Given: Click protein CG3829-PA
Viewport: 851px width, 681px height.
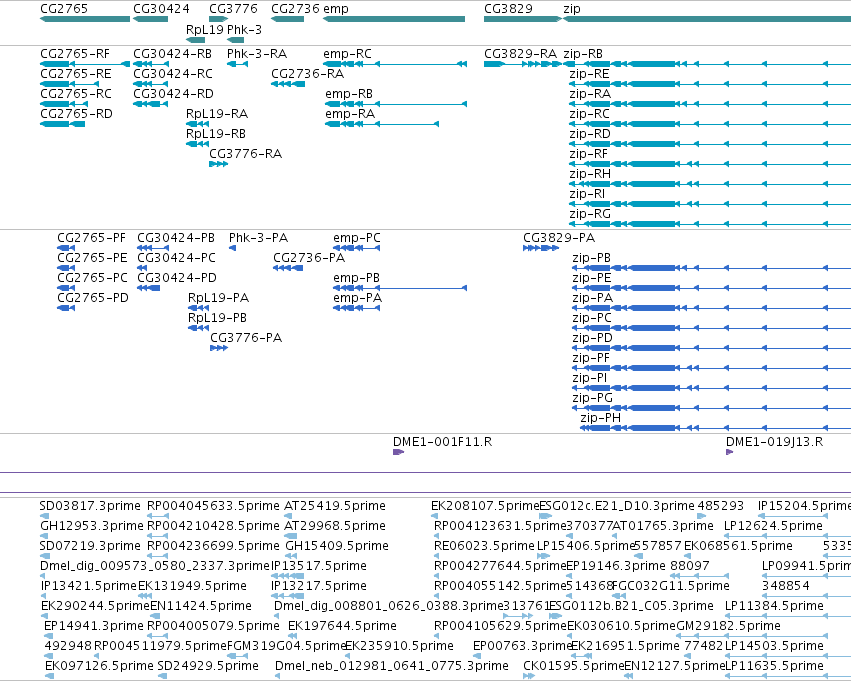Looking at the screenshot, I should coord(559,238).
